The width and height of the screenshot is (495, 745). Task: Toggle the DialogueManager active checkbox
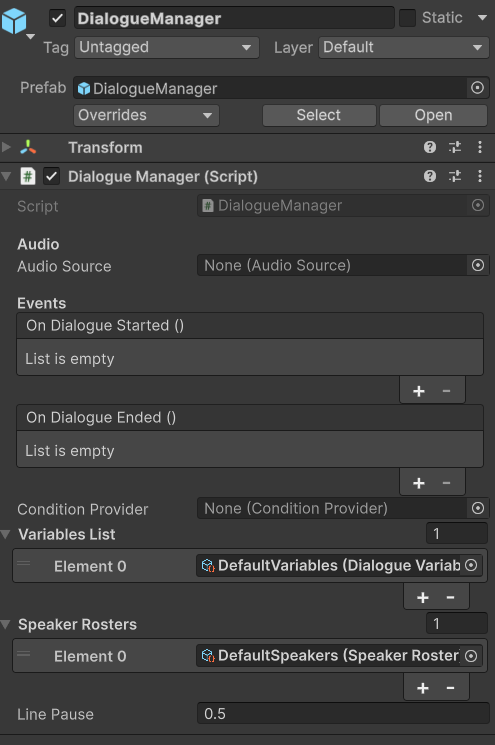(57, 19)
